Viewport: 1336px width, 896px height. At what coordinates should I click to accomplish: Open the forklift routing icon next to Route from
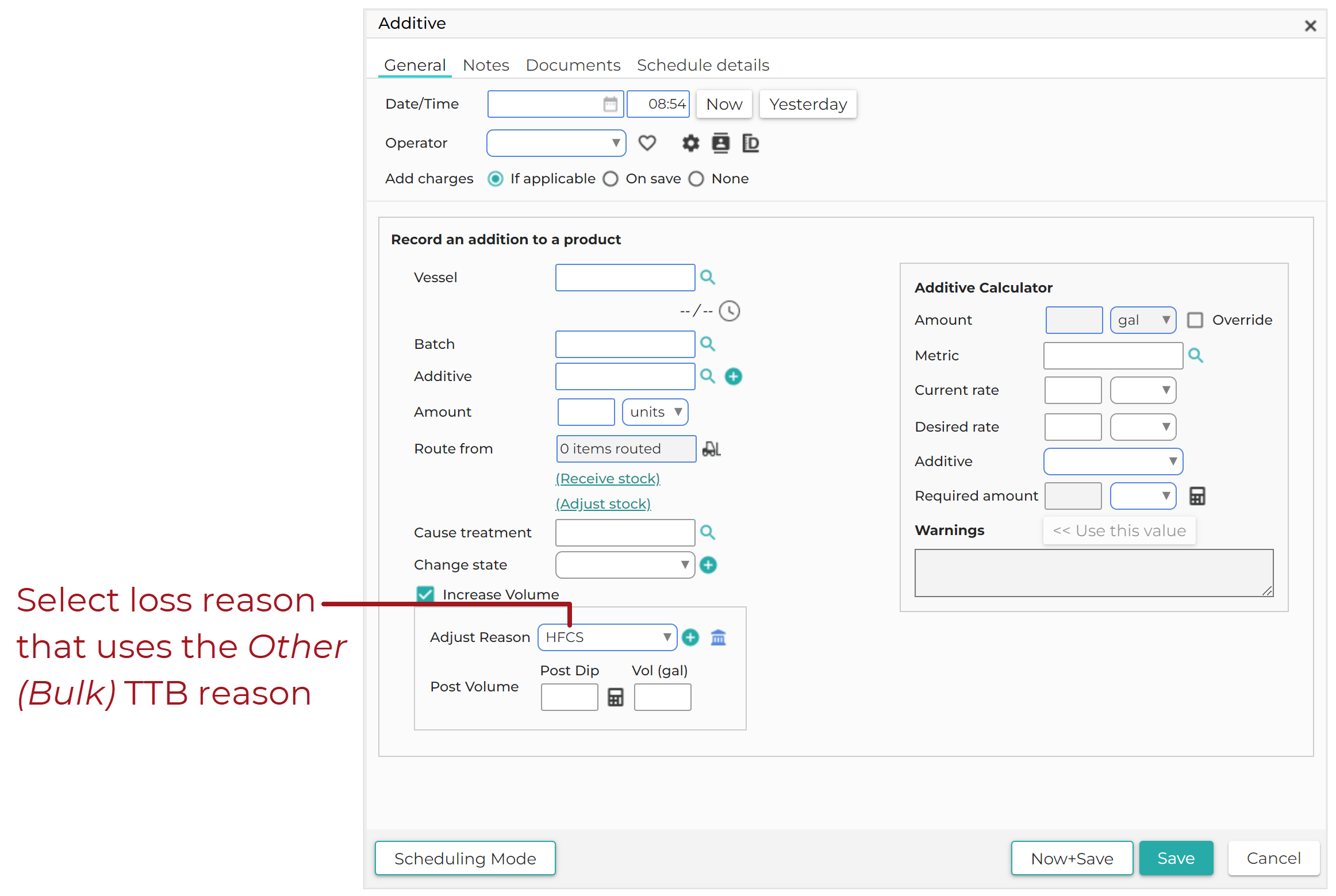[x=711, y=449]
